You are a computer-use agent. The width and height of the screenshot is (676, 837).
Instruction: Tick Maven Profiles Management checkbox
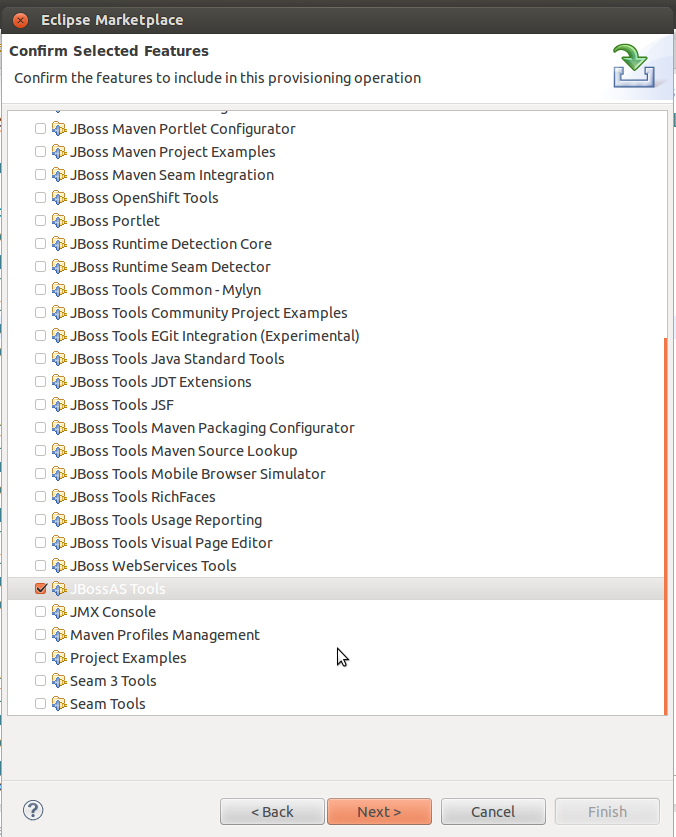[x=40, y=634]
